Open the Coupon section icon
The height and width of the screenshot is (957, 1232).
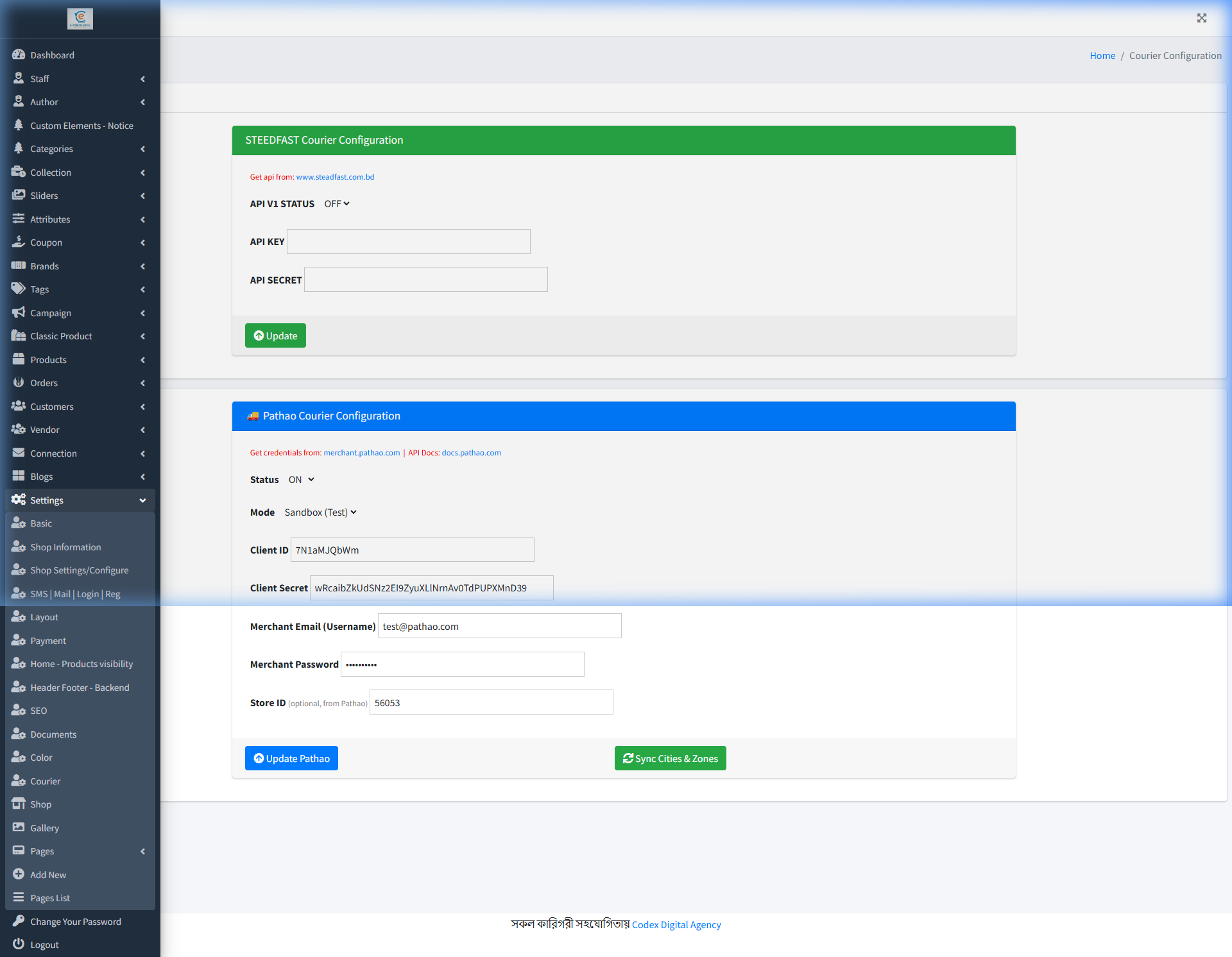(x=19, y=242)
